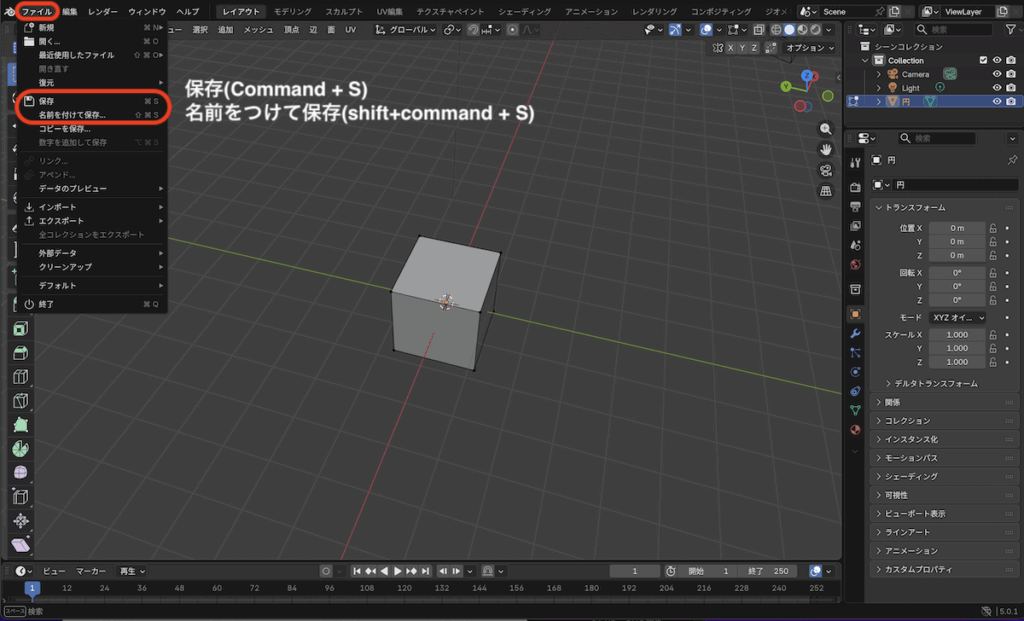Open the material properties sphere tab

click(x=855, y=430)
